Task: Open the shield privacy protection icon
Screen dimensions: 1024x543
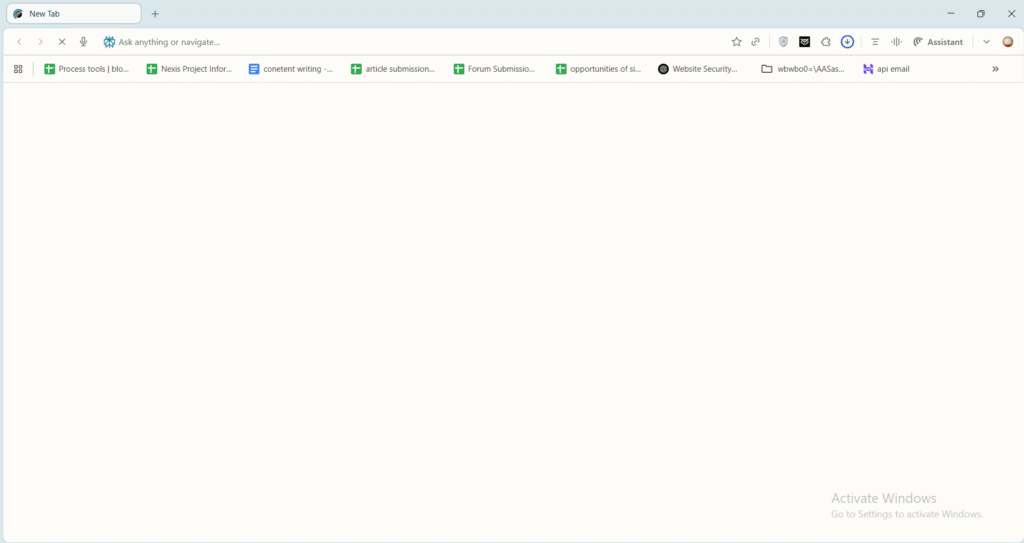Action: point(783,42)
